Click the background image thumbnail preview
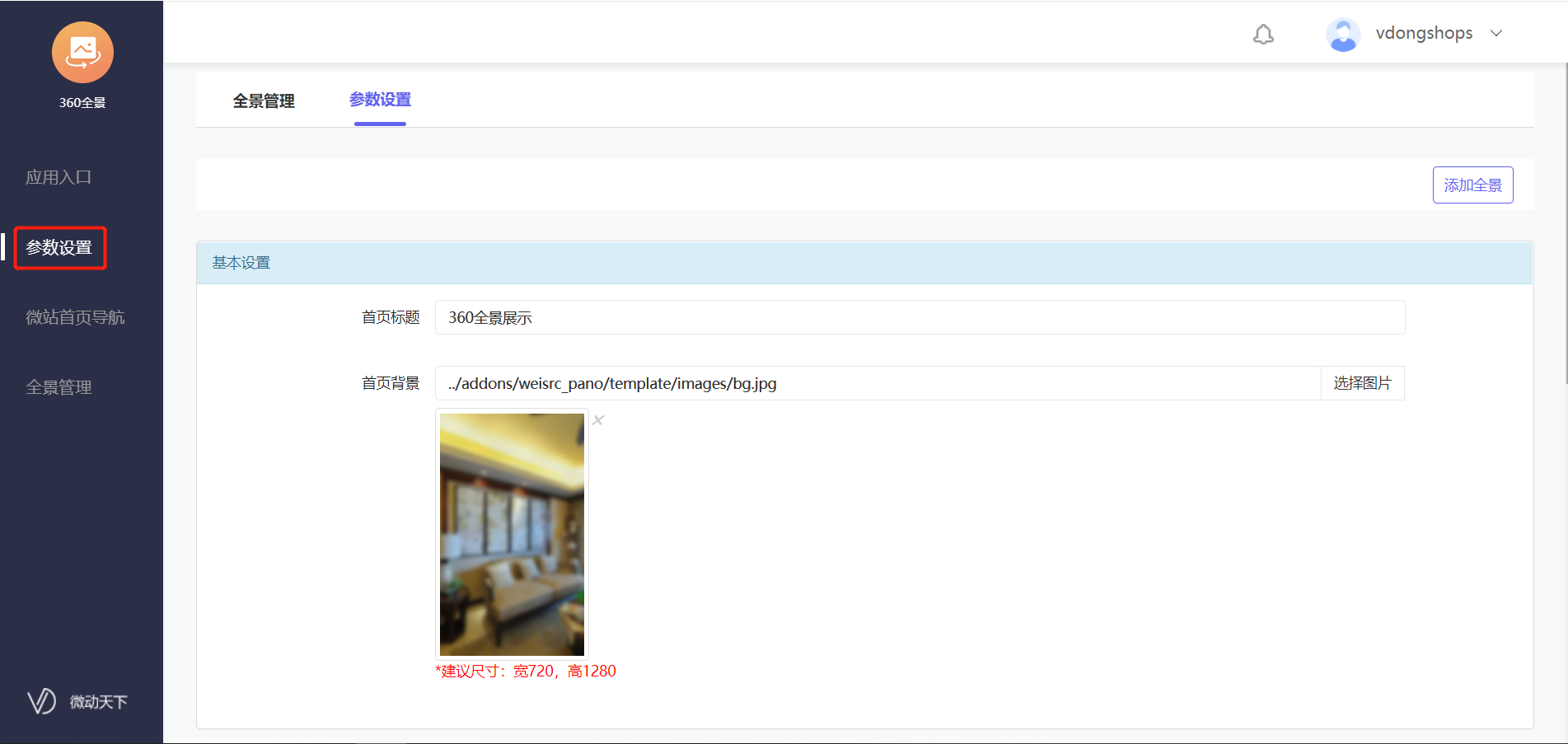Image resolution: width=1568 pixels, height=744 pixels. pyautogui.click(x=512, y=534)
